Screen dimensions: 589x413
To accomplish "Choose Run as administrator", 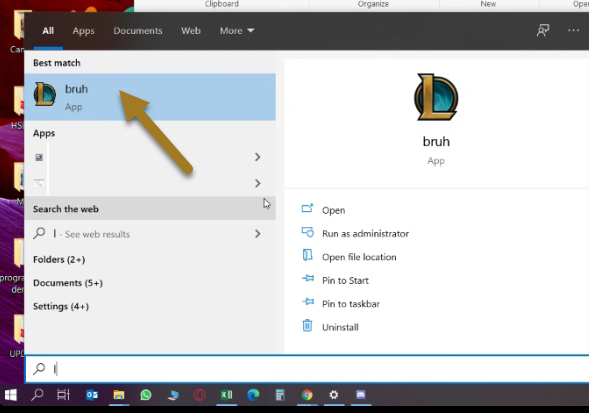I will [365, 234].
